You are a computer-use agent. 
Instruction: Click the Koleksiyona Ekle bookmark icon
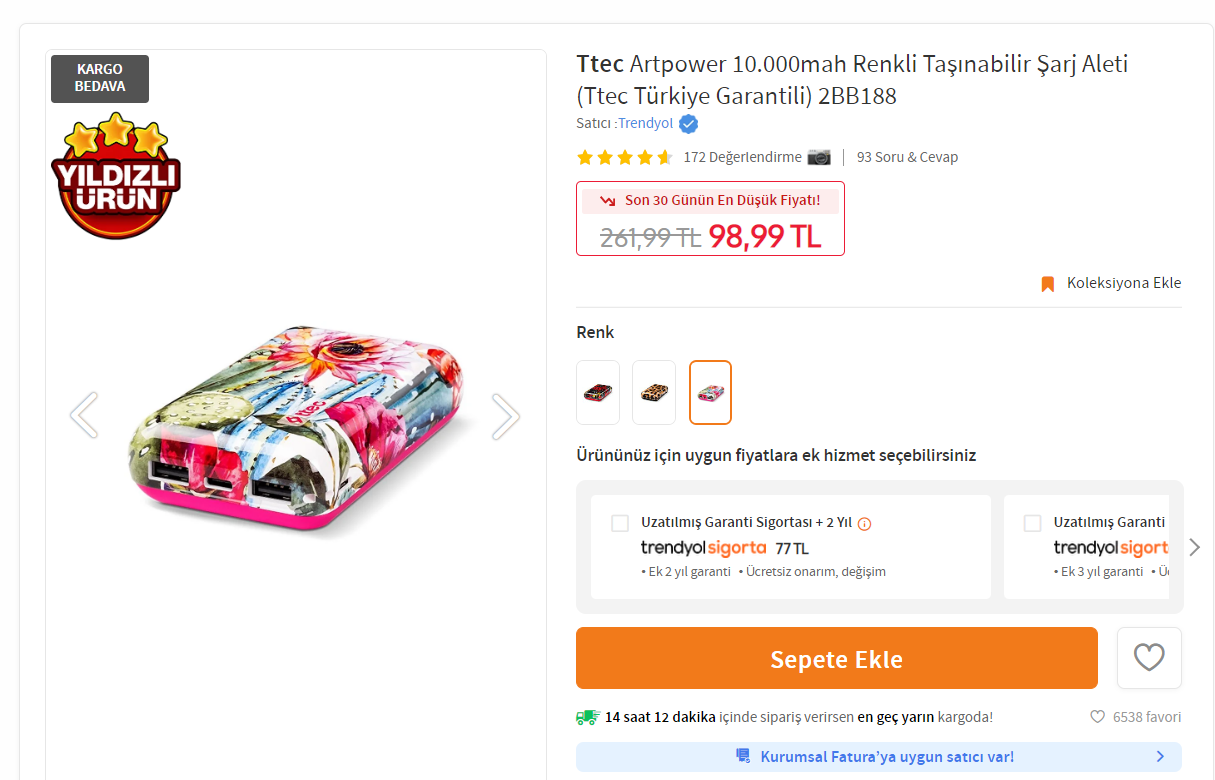click(x=1048, y=284)
